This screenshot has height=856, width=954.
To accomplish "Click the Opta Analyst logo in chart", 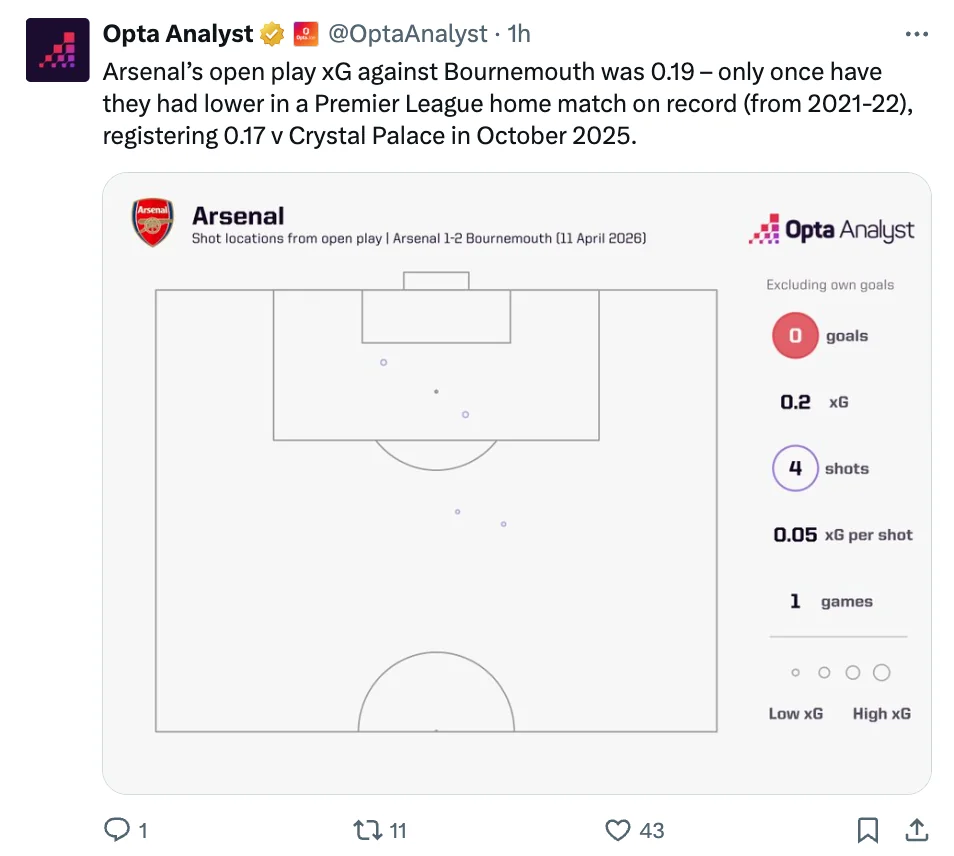I will coord(831,230).
